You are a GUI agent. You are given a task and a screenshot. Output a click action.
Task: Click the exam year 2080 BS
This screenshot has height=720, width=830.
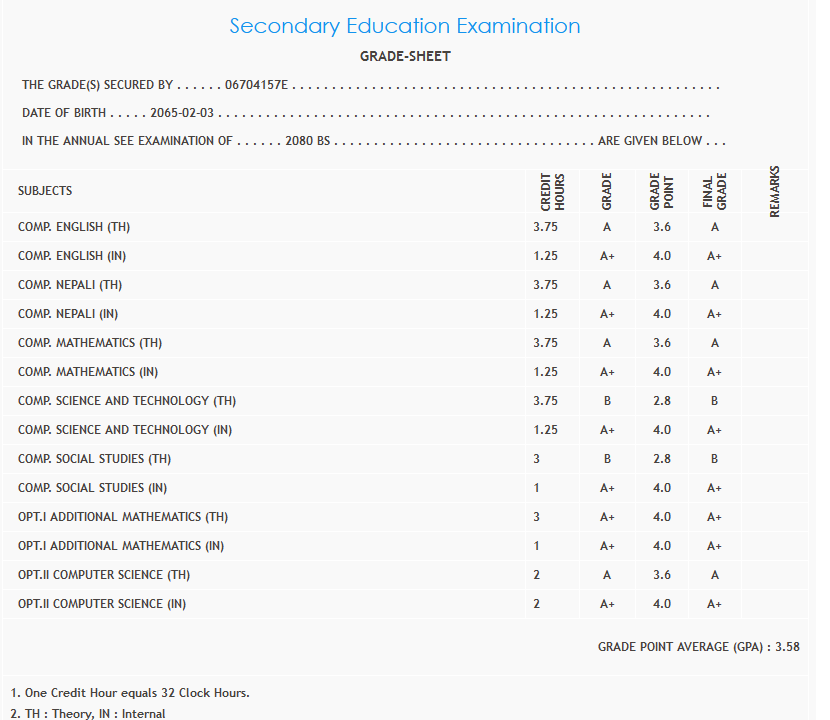point(307,141)
